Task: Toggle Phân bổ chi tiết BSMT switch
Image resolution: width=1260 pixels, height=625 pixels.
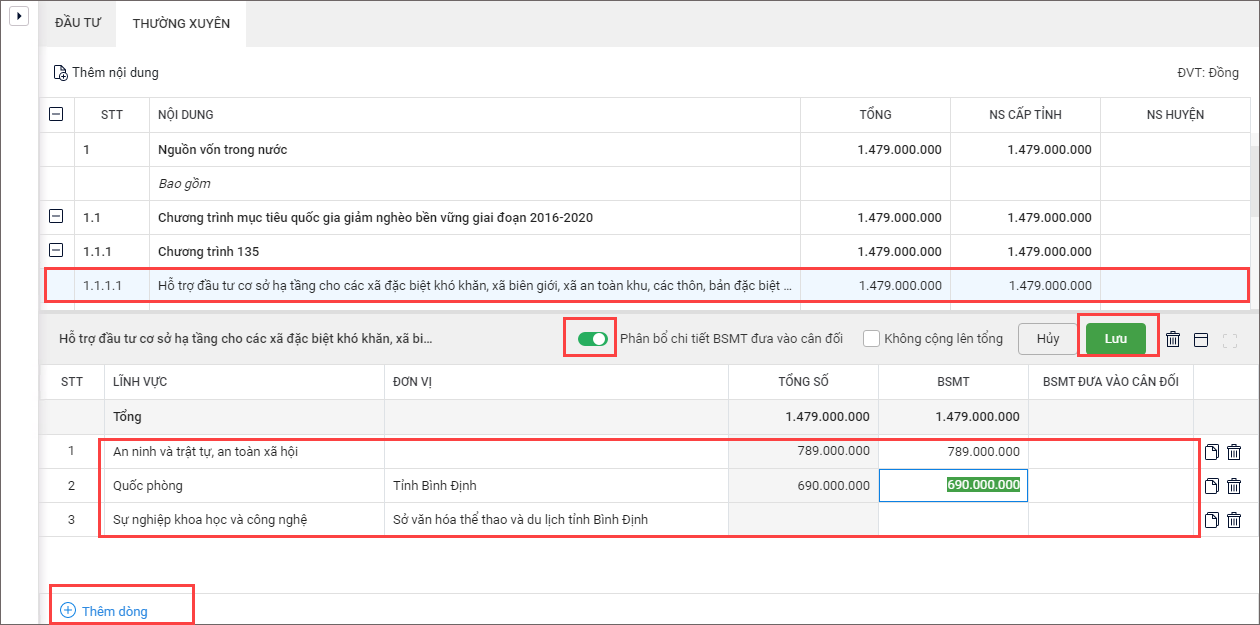Action: pos(592,339)
